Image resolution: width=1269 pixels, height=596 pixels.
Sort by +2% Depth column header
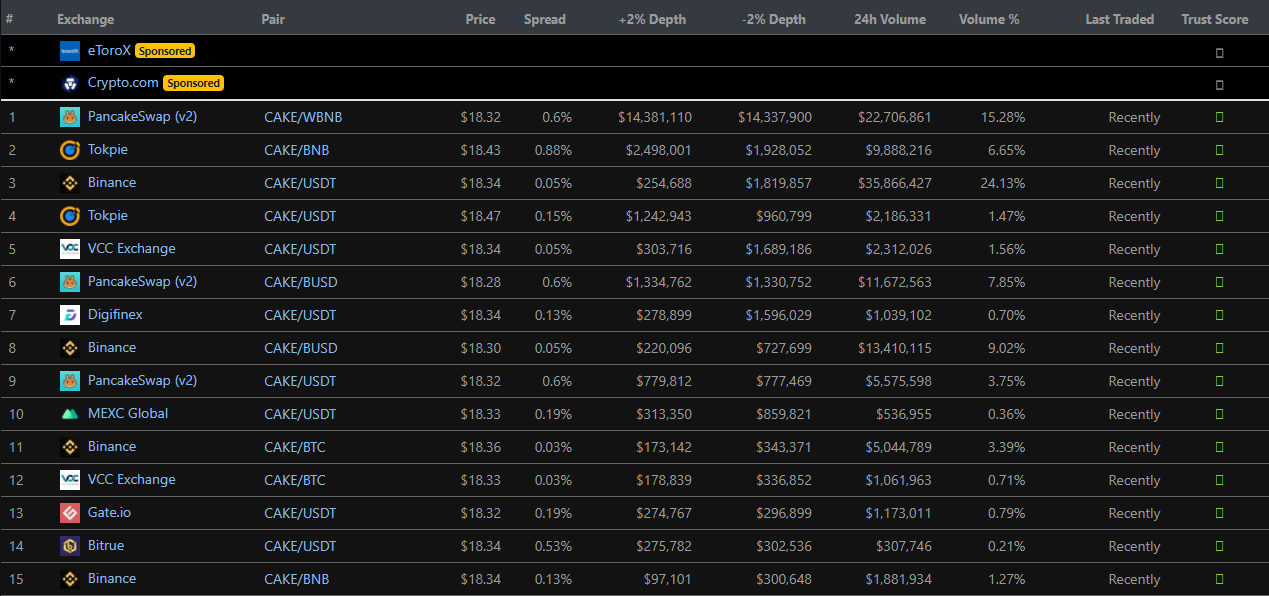(652, 19)
